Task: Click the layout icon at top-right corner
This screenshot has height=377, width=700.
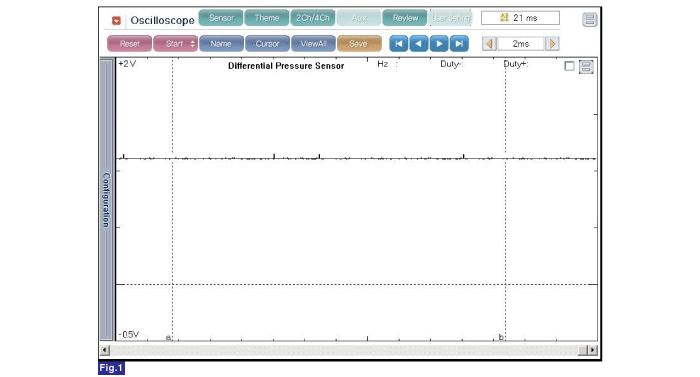Action: pos(589,20)
